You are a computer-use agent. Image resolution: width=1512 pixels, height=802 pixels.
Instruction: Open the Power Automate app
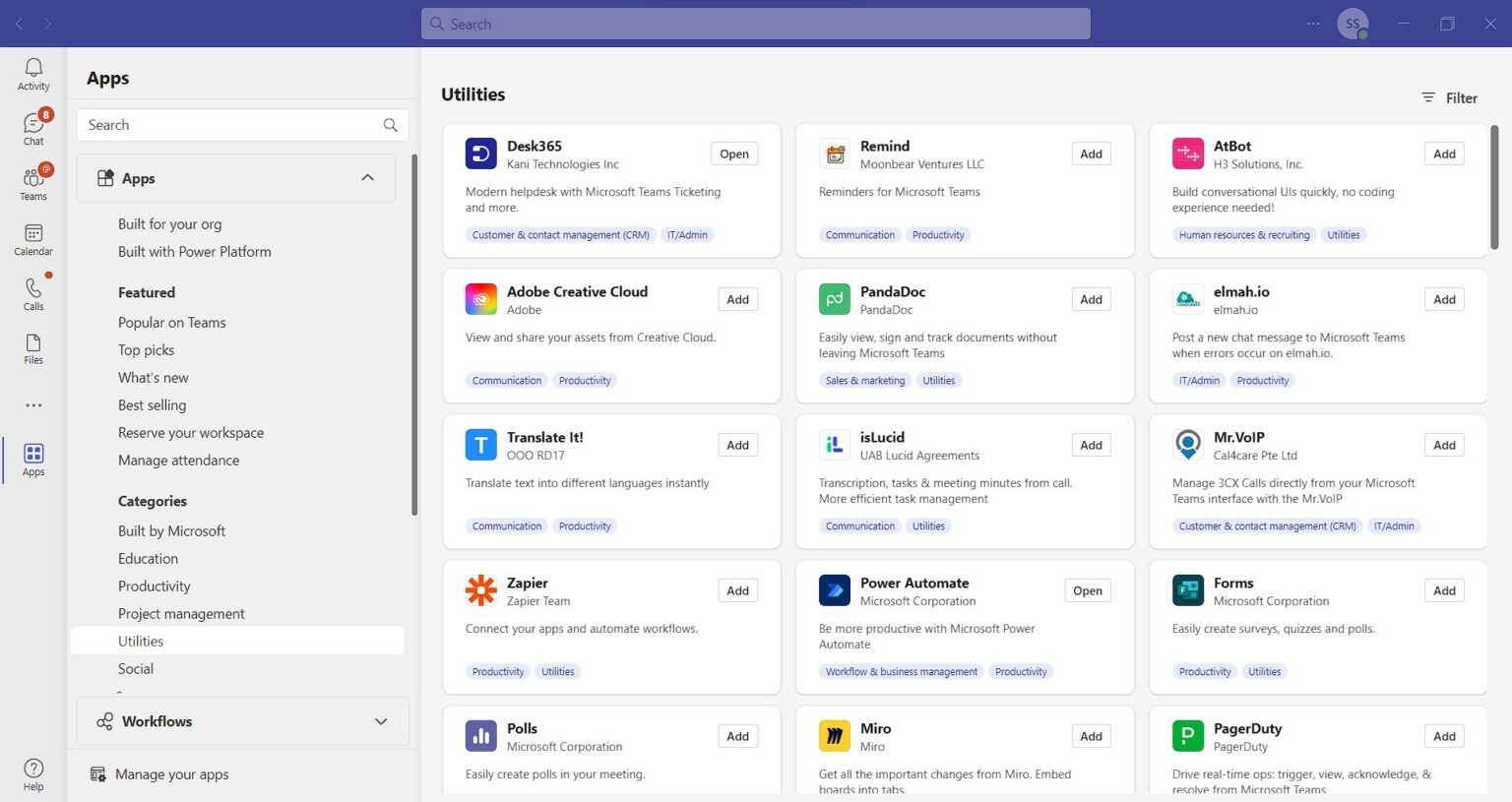point(1087,589)
